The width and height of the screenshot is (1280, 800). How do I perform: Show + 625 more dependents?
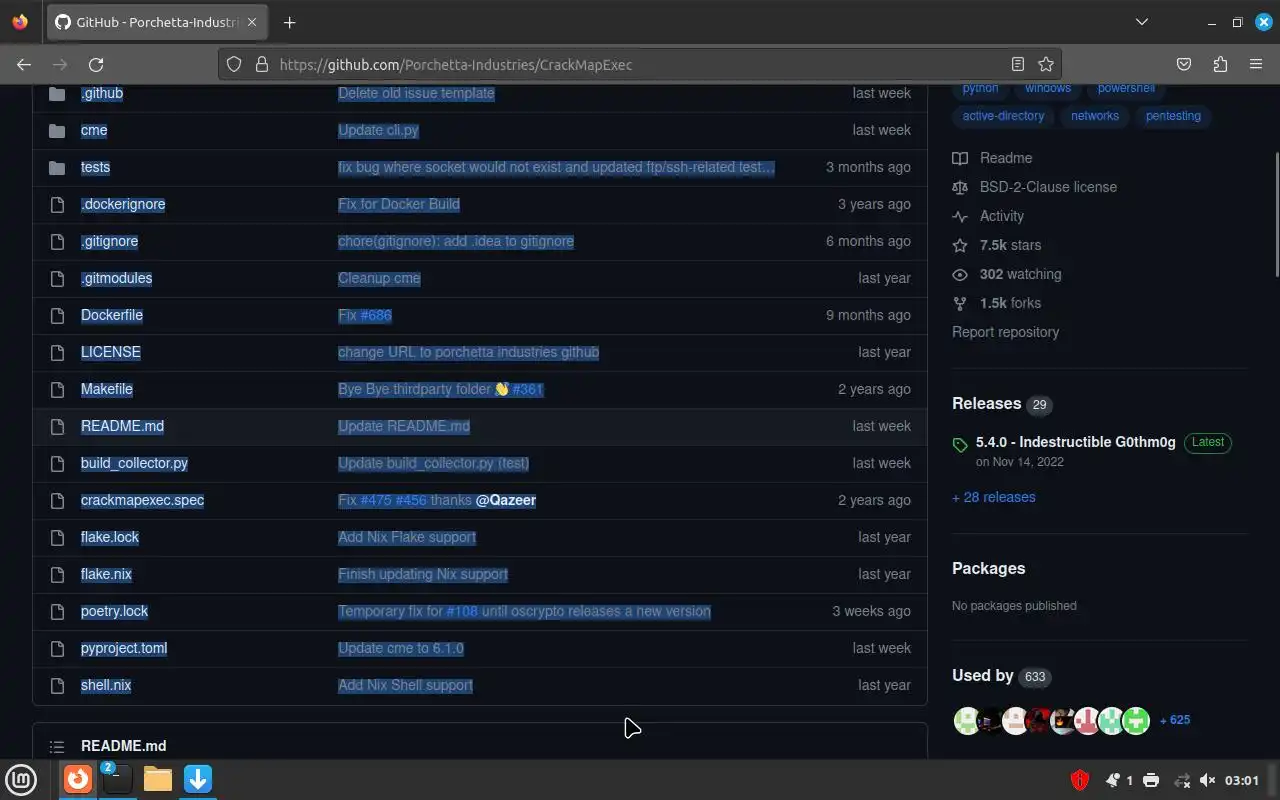[x=1175, y=720]
